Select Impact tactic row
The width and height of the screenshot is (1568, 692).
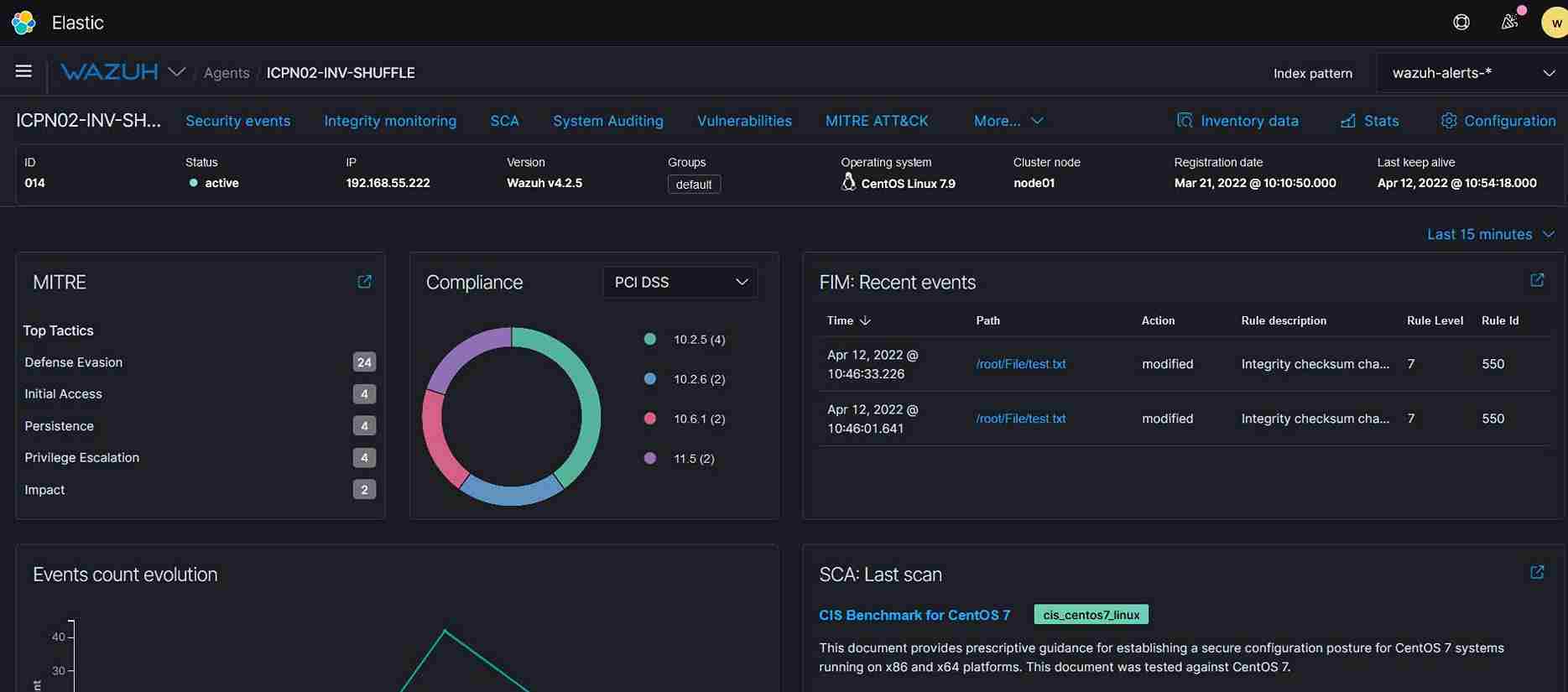pyautogui.click(x=200, y=490)
